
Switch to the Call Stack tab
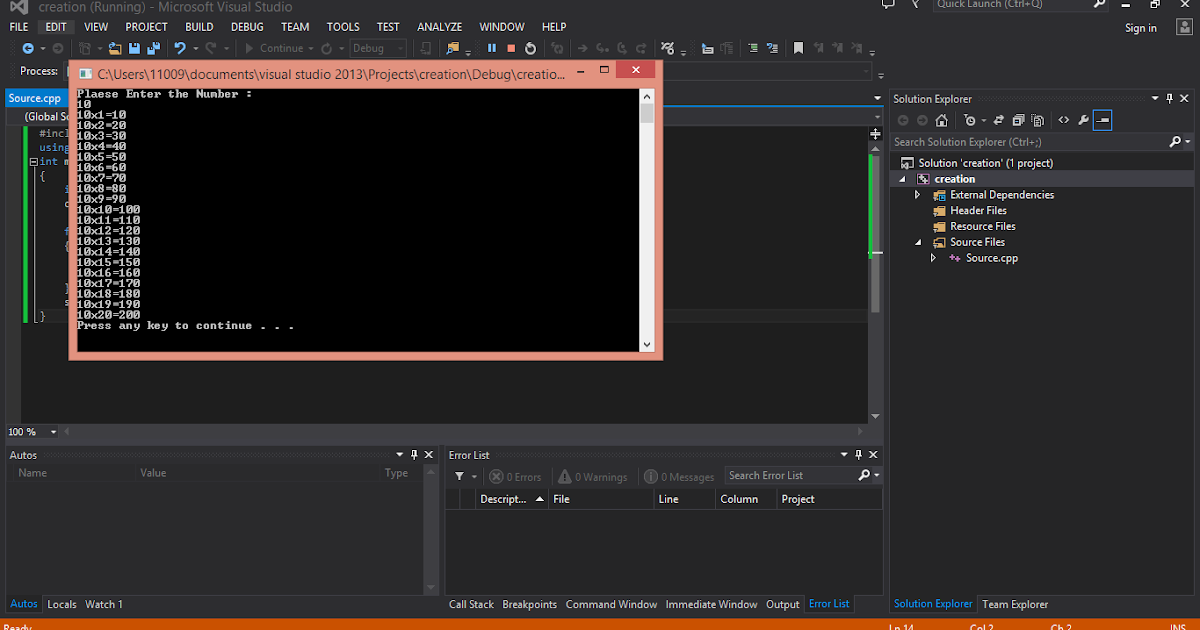click(x=471, y=604)
